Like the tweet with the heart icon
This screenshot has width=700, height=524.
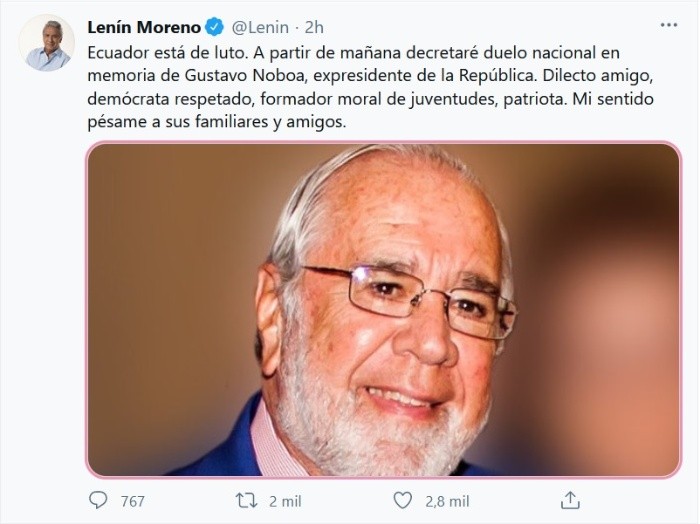pos(403,499)
